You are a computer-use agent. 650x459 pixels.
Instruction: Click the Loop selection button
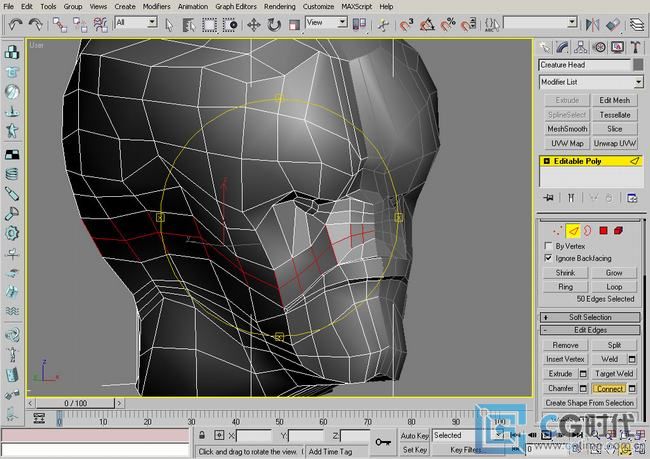(614, 287)
